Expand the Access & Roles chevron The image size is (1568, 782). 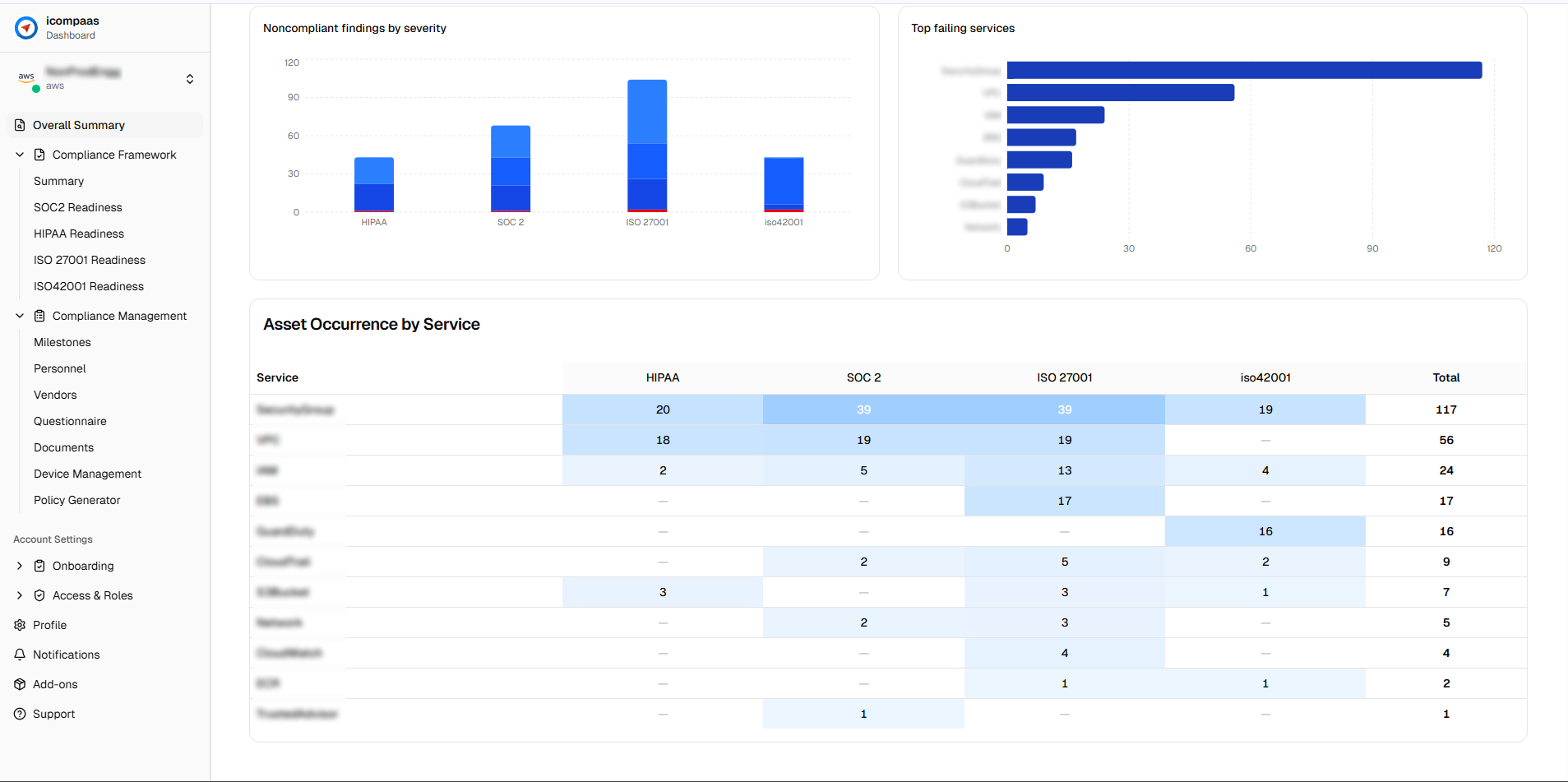coord(20,595)
